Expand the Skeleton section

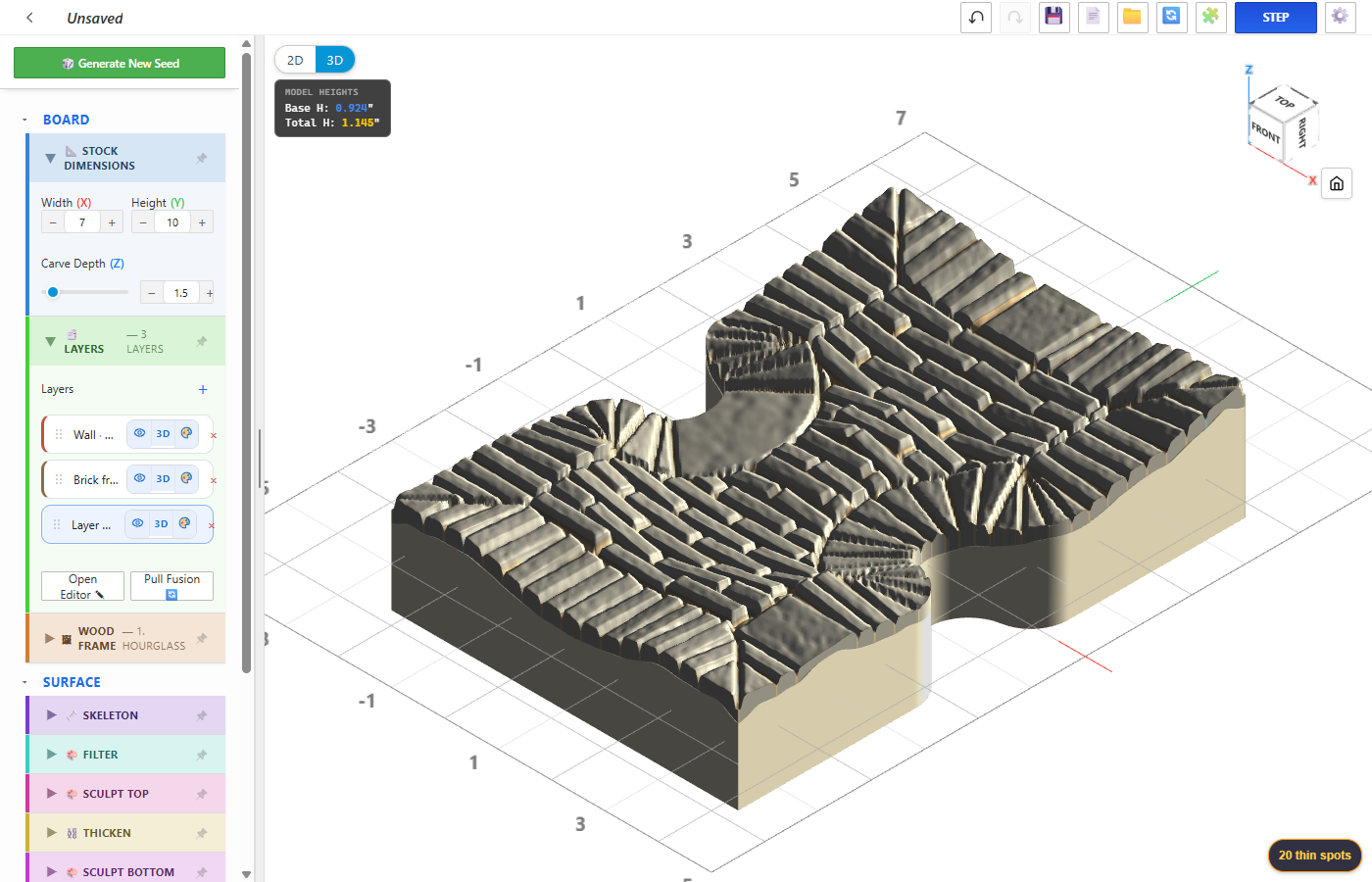pyautogui.click(x=52, y=715)
